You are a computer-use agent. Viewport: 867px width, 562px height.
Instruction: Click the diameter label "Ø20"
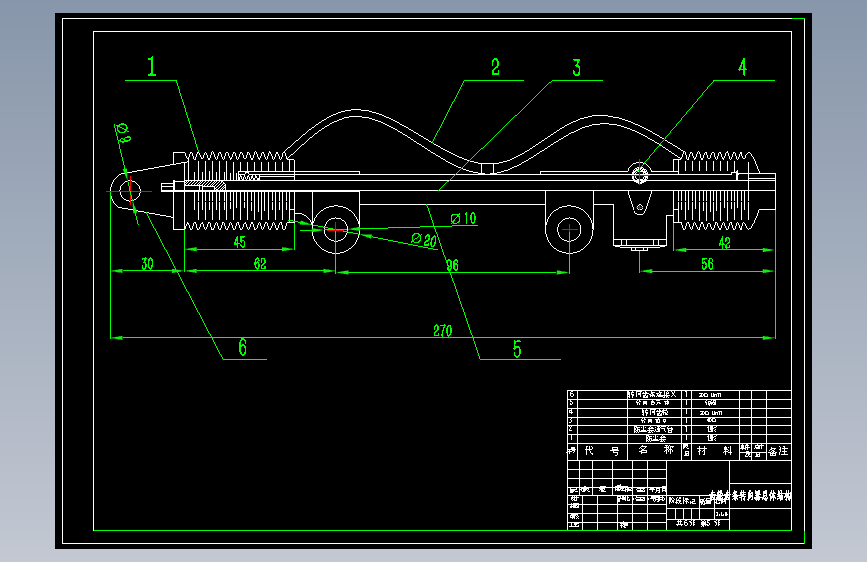pyautogui.click(x=424, y=240)
